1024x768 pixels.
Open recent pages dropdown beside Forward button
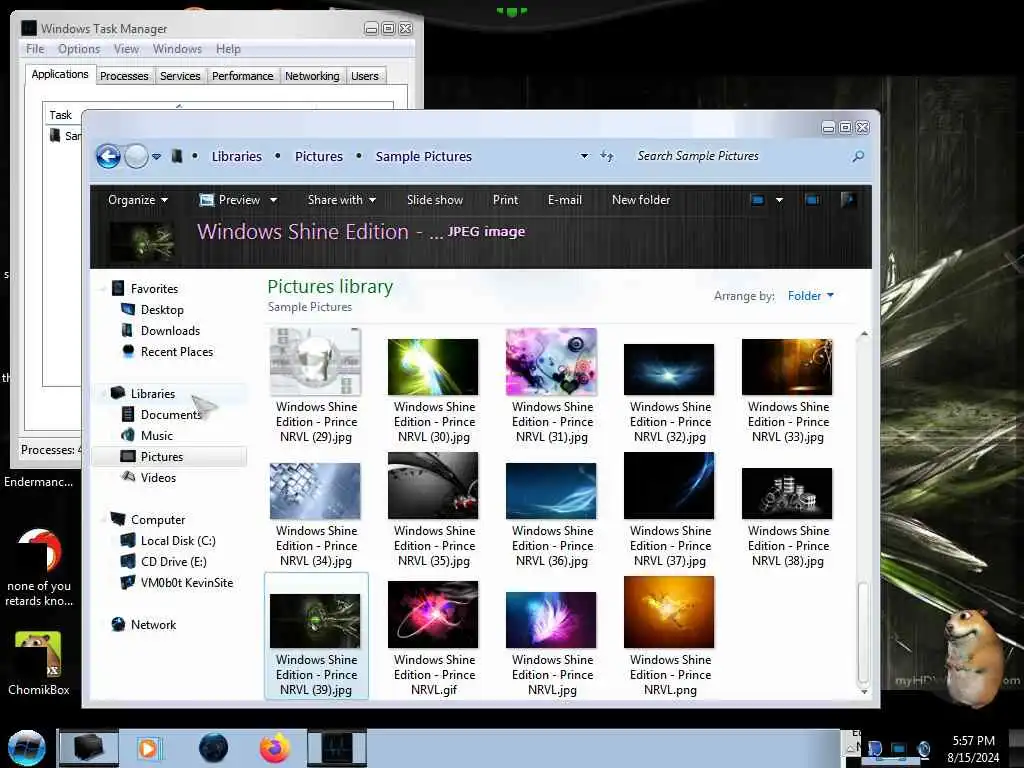pyautogui.click(x=157, y=157)
